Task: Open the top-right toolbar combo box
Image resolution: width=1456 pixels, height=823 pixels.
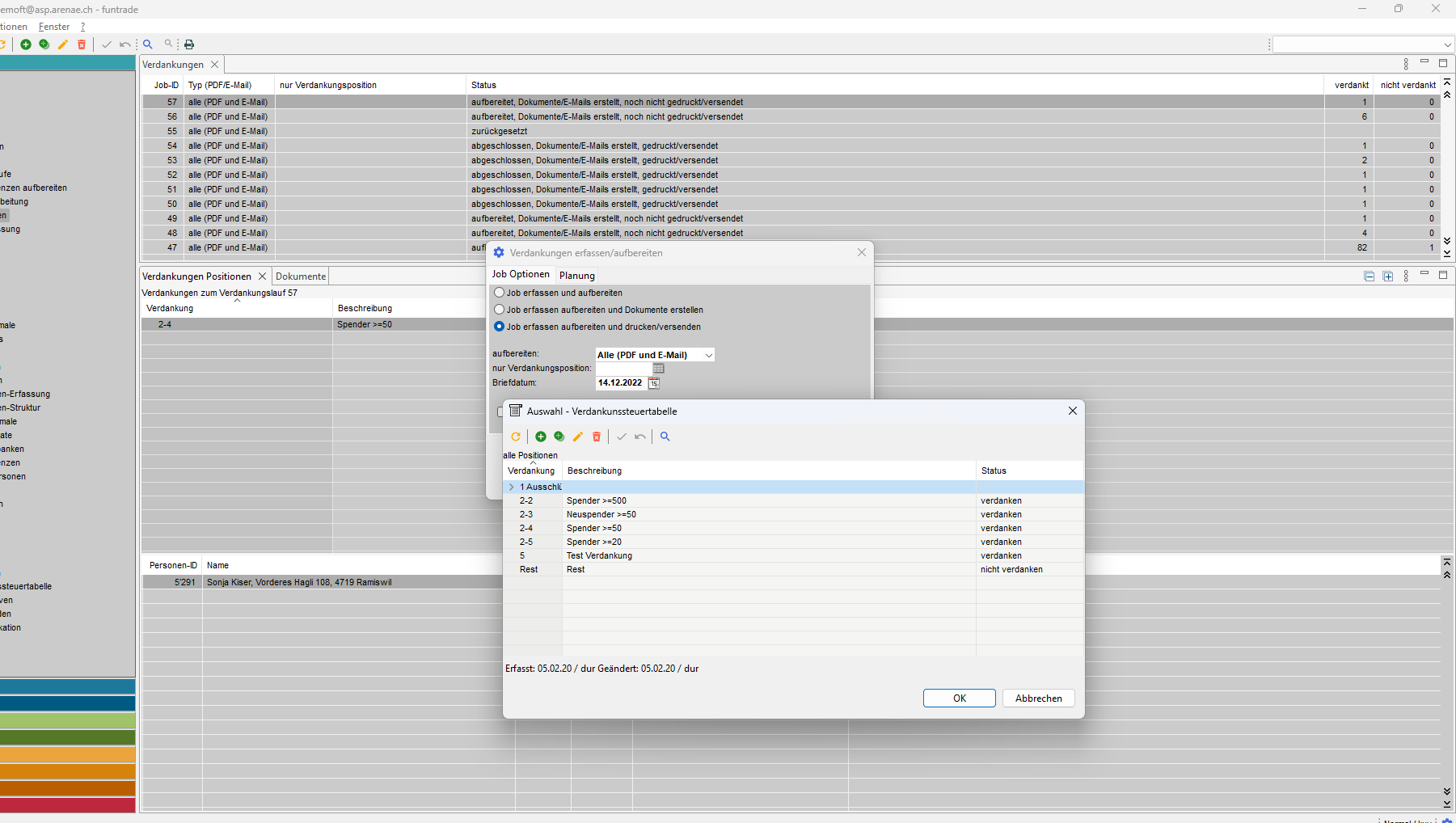Action: 1446,44
